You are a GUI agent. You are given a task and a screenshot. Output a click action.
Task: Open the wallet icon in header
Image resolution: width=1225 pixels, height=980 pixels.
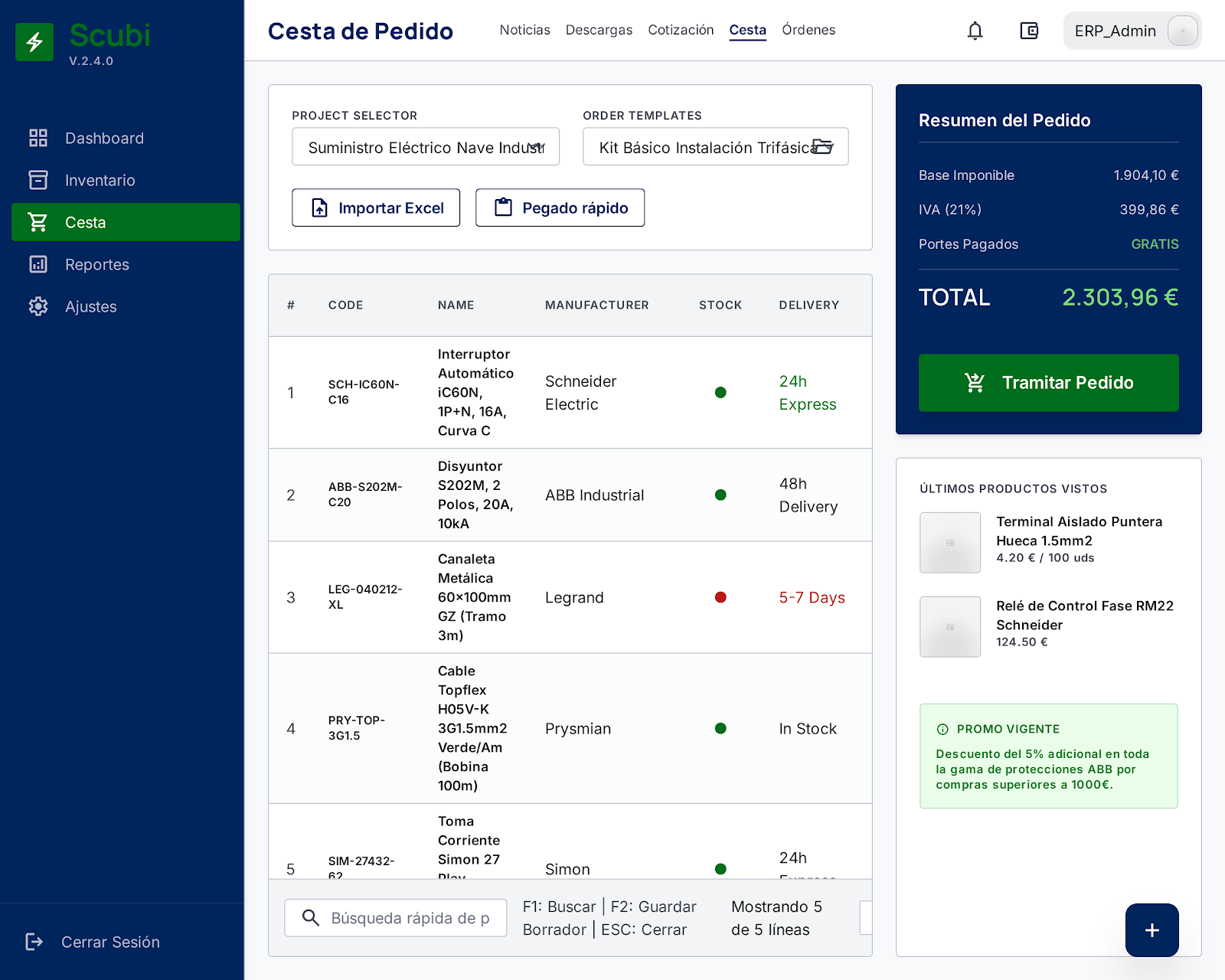(1028, 31)
